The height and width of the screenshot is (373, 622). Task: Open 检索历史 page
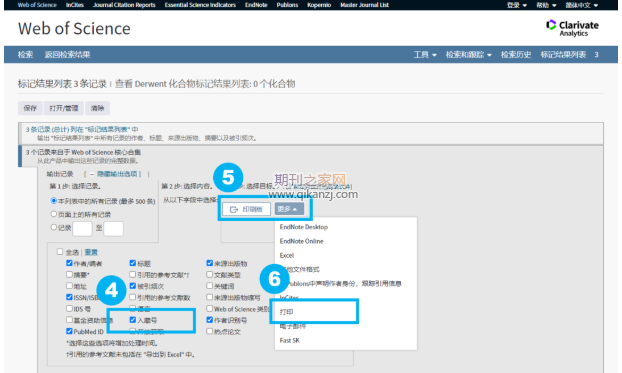point(516,54)
